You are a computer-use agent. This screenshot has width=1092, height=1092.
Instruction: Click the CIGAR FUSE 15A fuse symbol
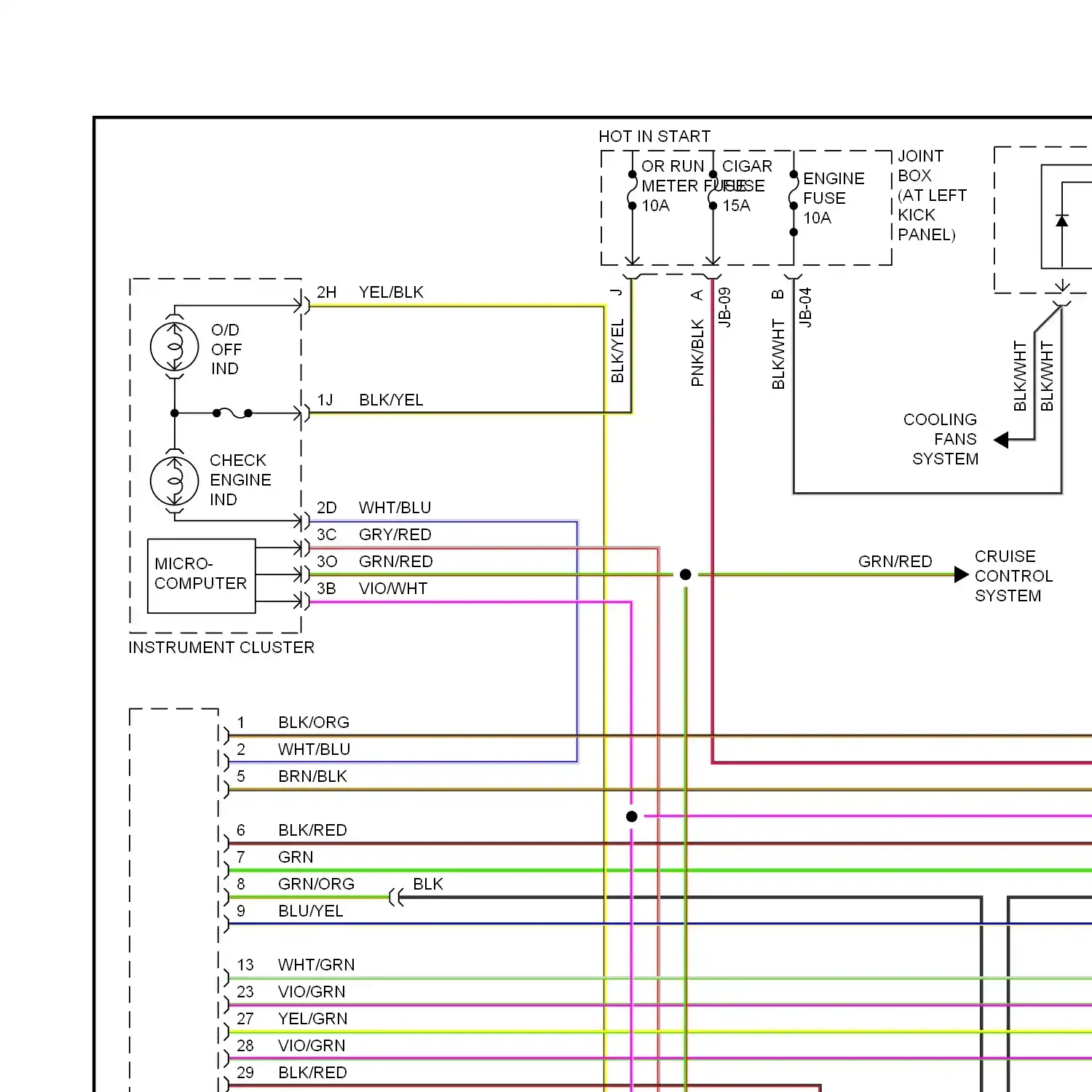(x=713, y=190)
